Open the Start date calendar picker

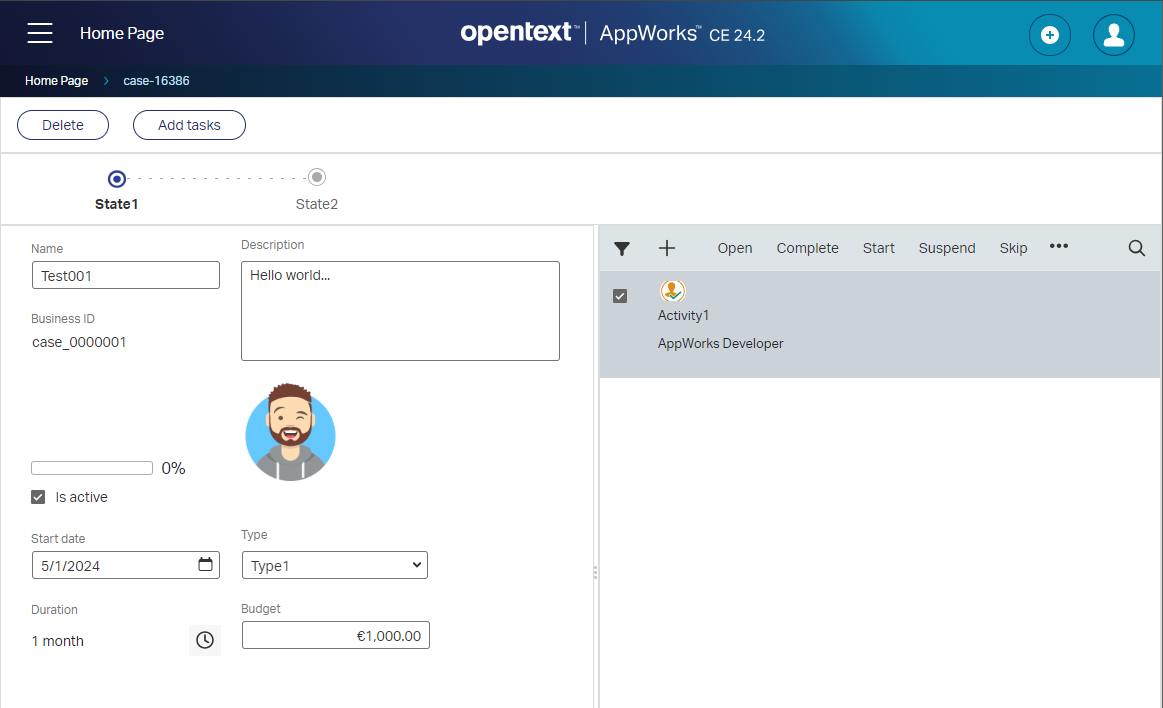(207, 564)
